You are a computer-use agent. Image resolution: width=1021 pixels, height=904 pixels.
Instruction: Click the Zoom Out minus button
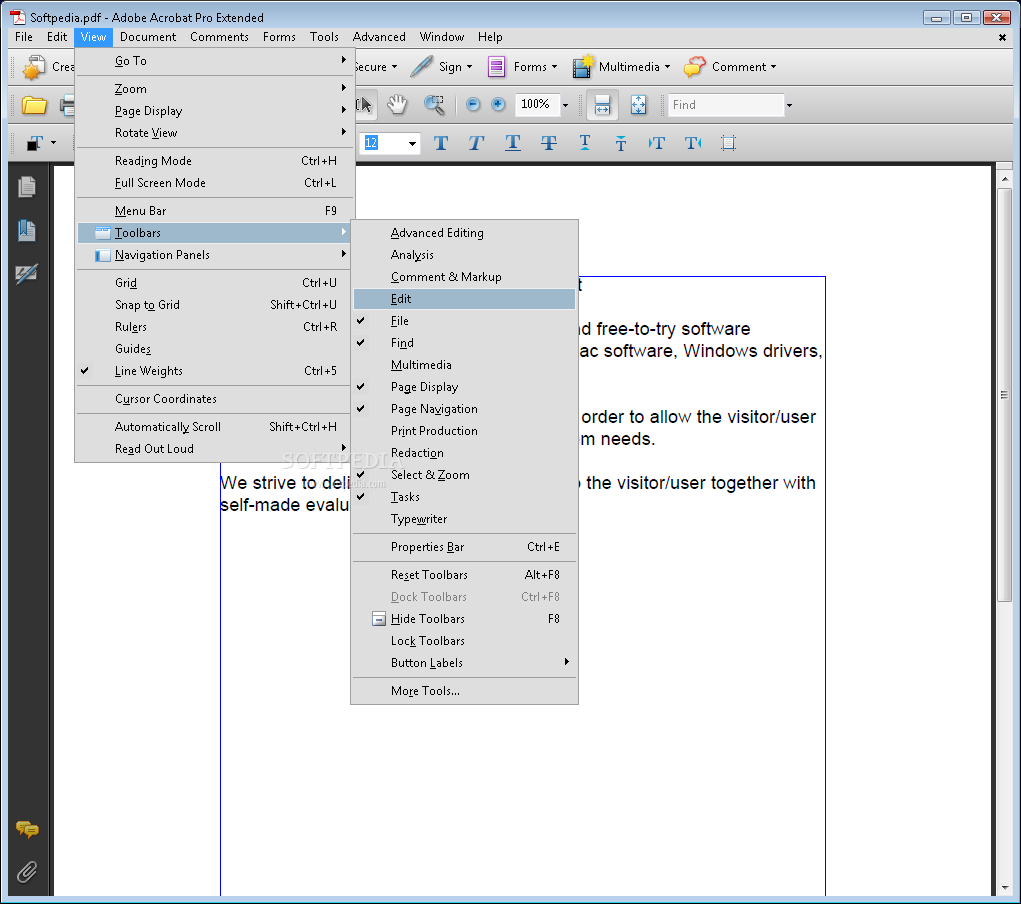pos(473,104)
